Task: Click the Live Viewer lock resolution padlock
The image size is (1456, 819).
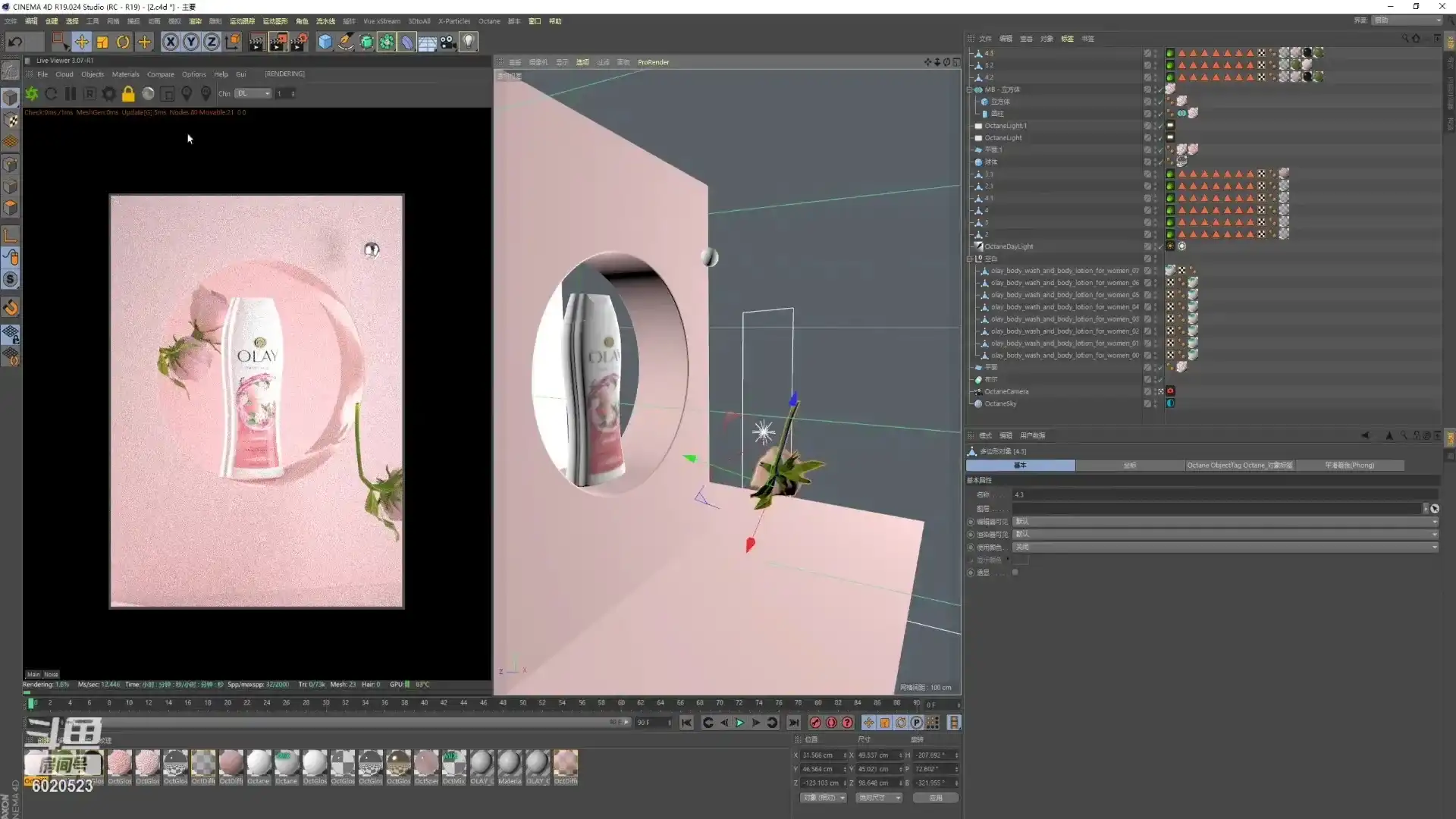Action: [128, 93]
